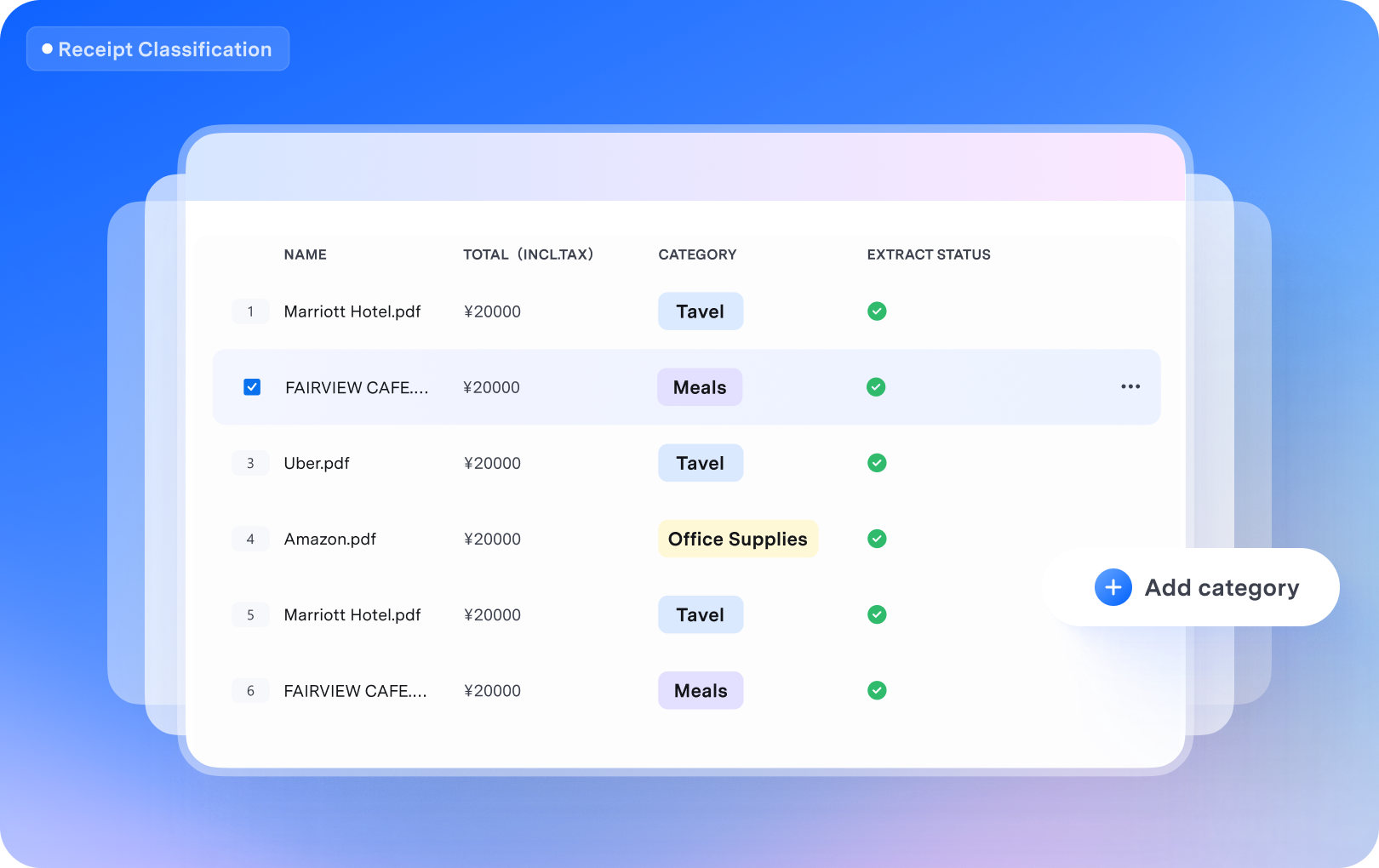Click the ¥20000 total in row 6

point(492,690)
